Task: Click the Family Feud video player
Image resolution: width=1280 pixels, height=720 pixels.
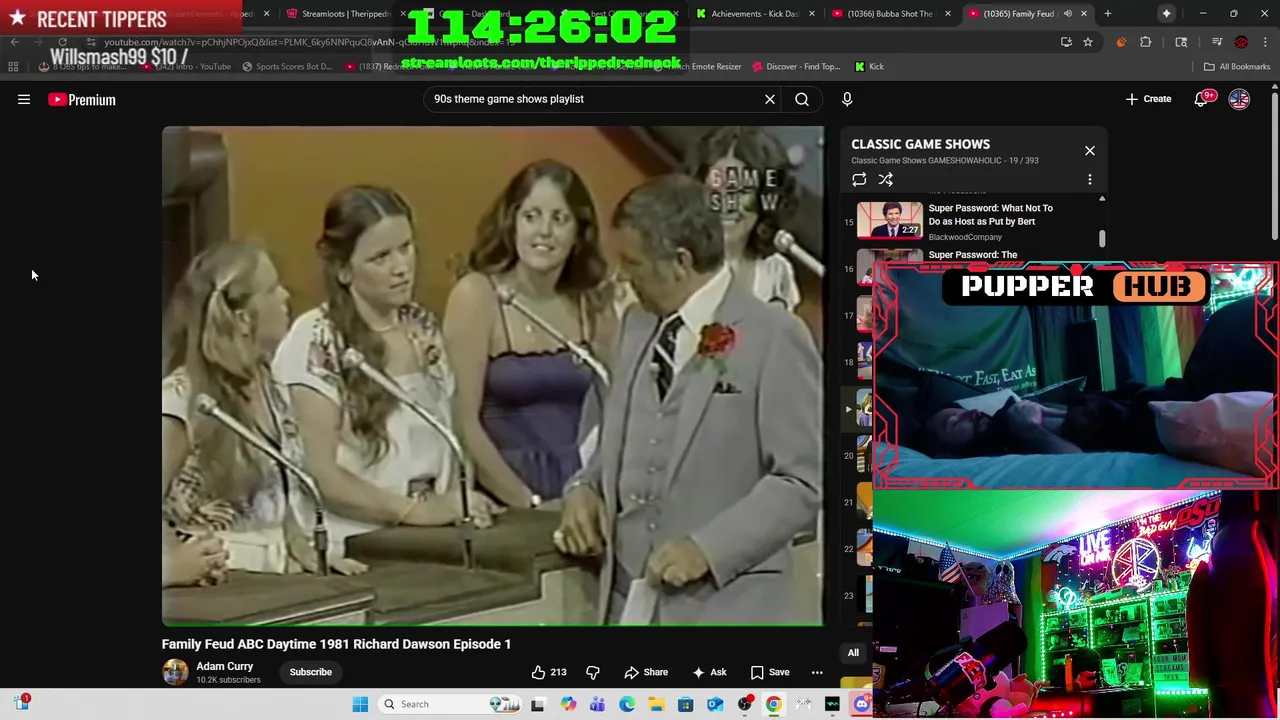Action: pyautogui.click(x=493, y=376)
